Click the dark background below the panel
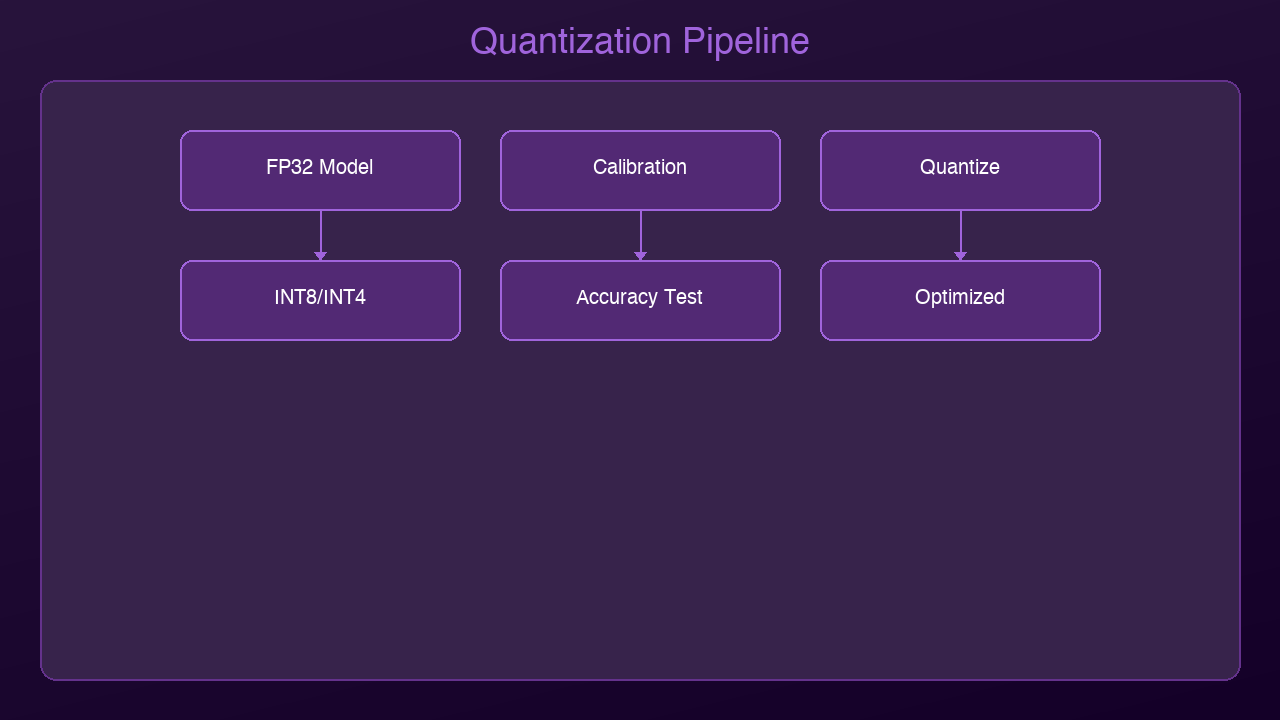 (640, 700)
